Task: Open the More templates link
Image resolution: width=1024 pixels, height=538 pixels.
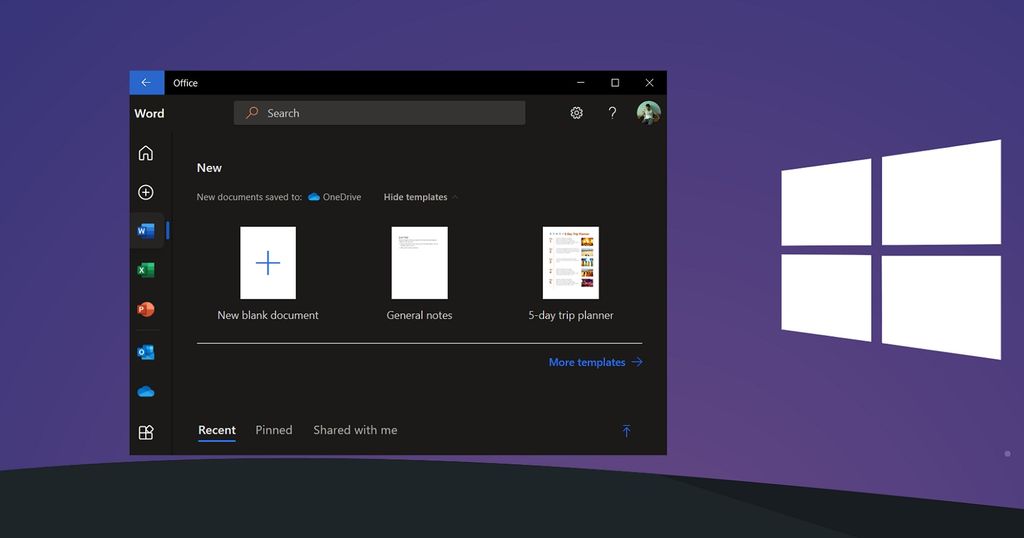Action: 595,362
